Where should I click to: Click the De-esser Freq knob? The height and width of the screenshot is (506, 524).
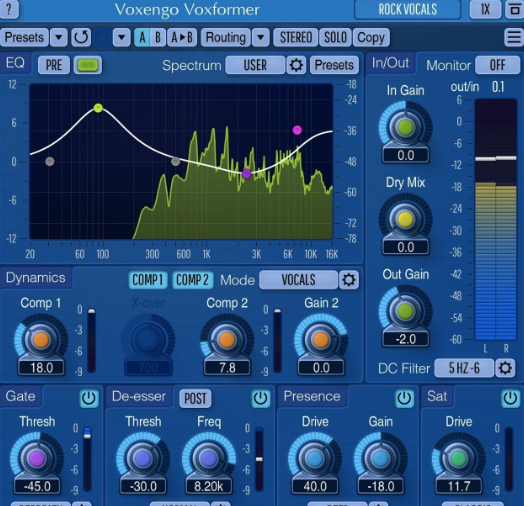click(209, 459)
